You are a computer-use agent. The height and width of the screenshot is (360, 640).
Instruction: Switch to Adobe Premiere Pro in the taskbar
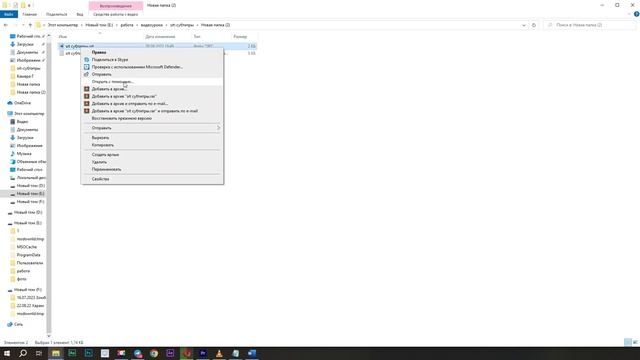[x=203, y=353]
